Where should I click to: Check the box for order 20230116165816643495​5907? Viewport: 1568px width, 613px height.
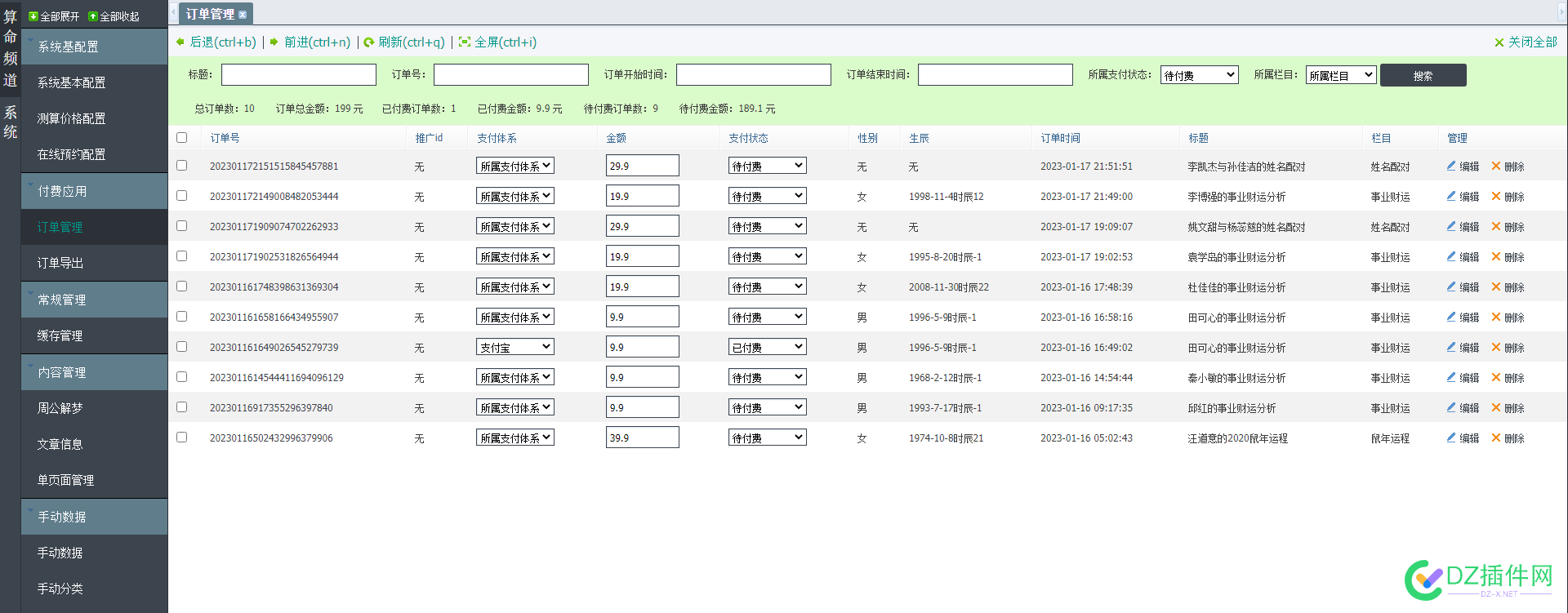click(182, 317)
